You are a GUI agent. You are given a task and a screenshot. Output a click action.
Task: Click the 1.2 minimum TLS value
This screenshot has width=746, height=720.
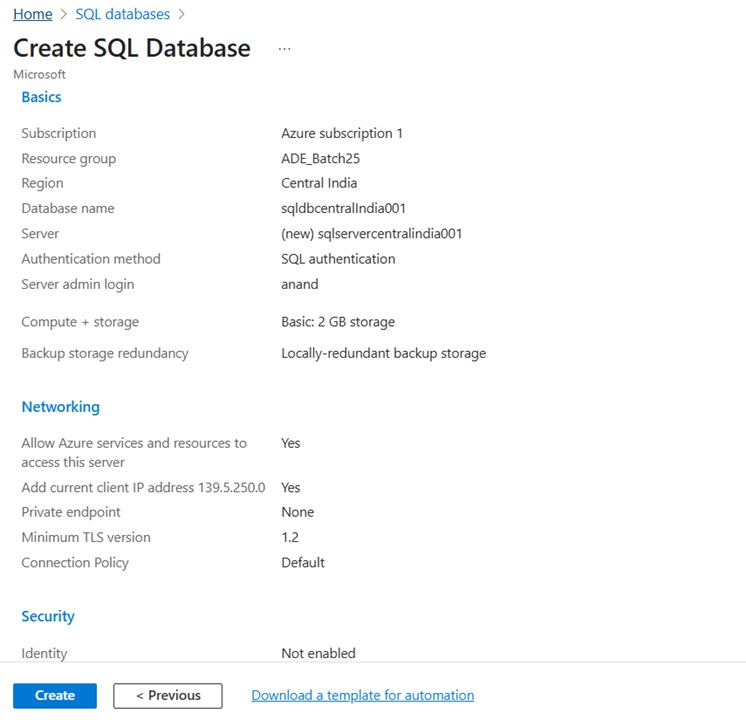pyautogui.click(x=290, y=537)
